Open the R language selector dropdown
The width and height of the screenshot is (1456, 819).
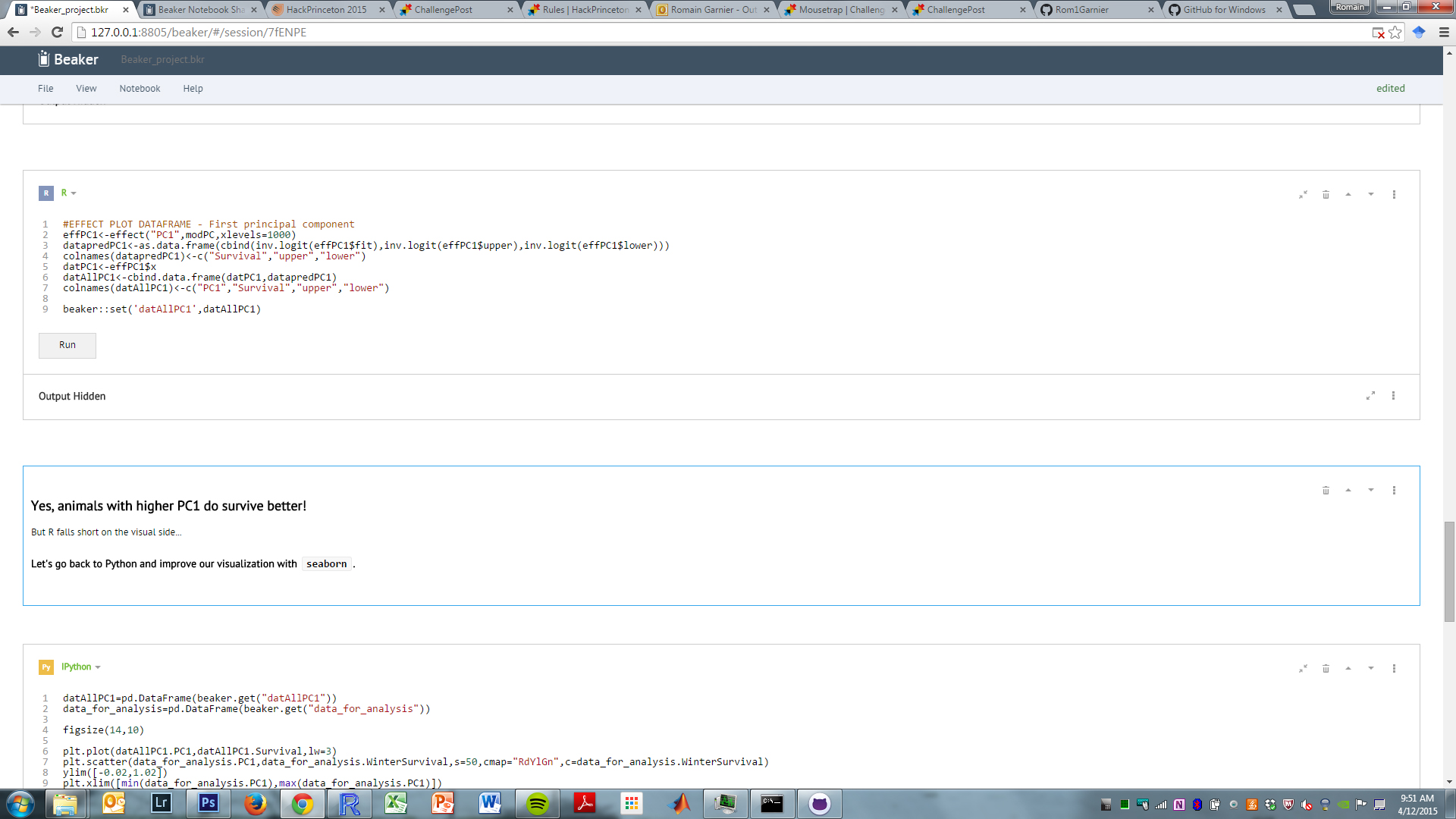pos(69,193)
